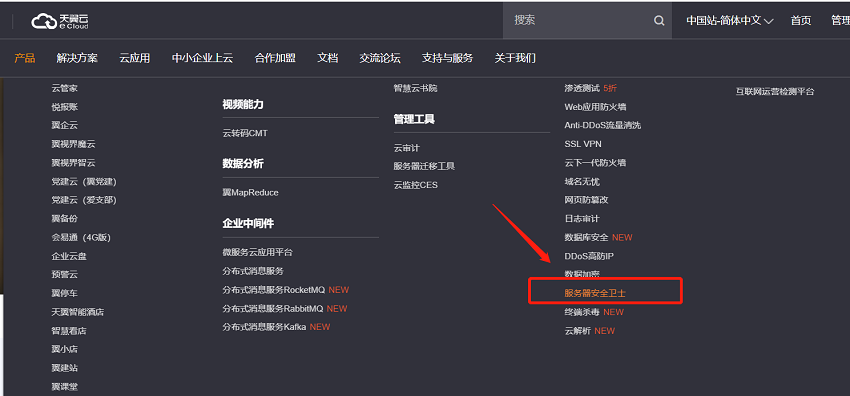850x396 pixels.
Task: Open the 关于我们 menu
Action: pos(515,58)
